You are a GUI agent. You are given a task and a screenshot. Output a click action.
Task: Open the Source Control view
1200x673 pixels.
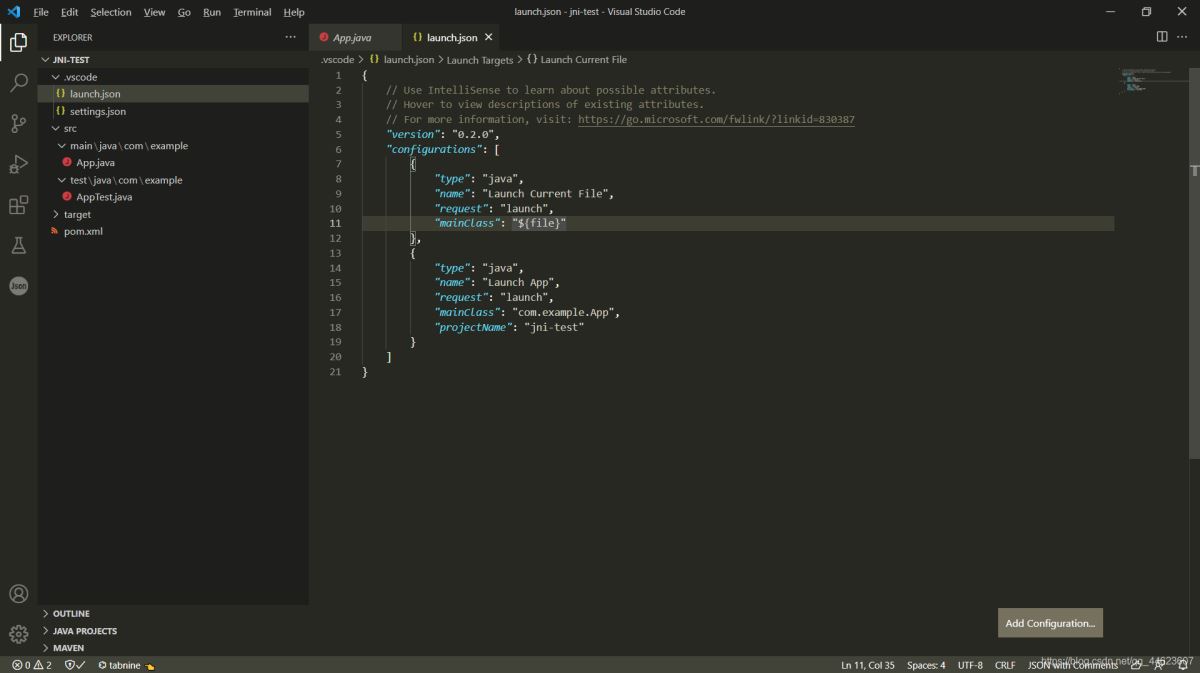click(18, 124)
